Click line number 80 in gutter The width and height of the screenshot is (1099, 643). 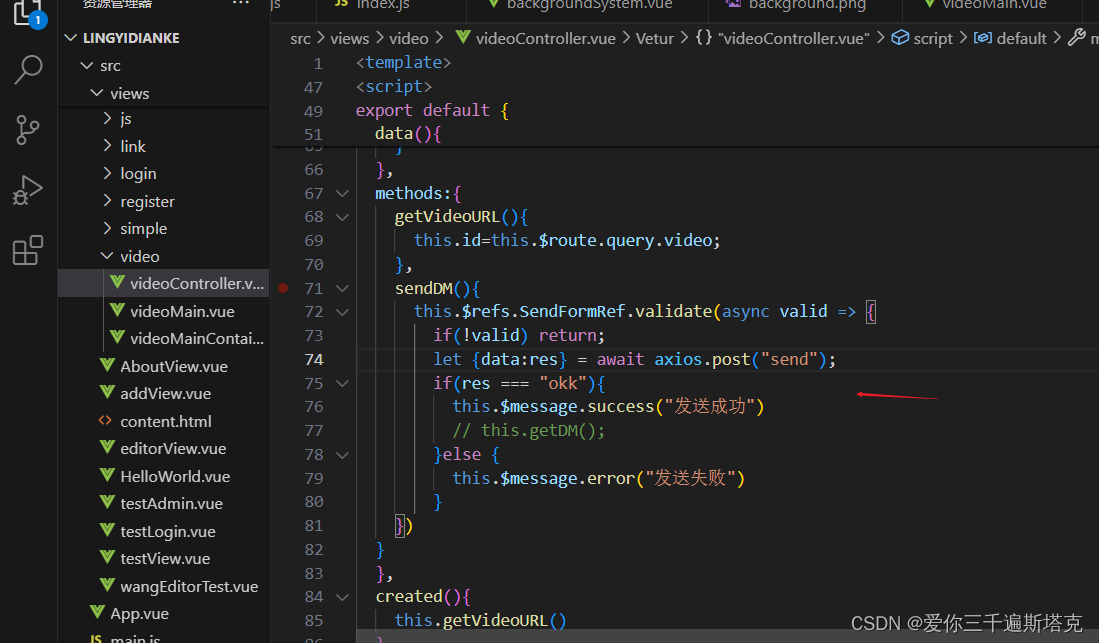tap(314, 502)
